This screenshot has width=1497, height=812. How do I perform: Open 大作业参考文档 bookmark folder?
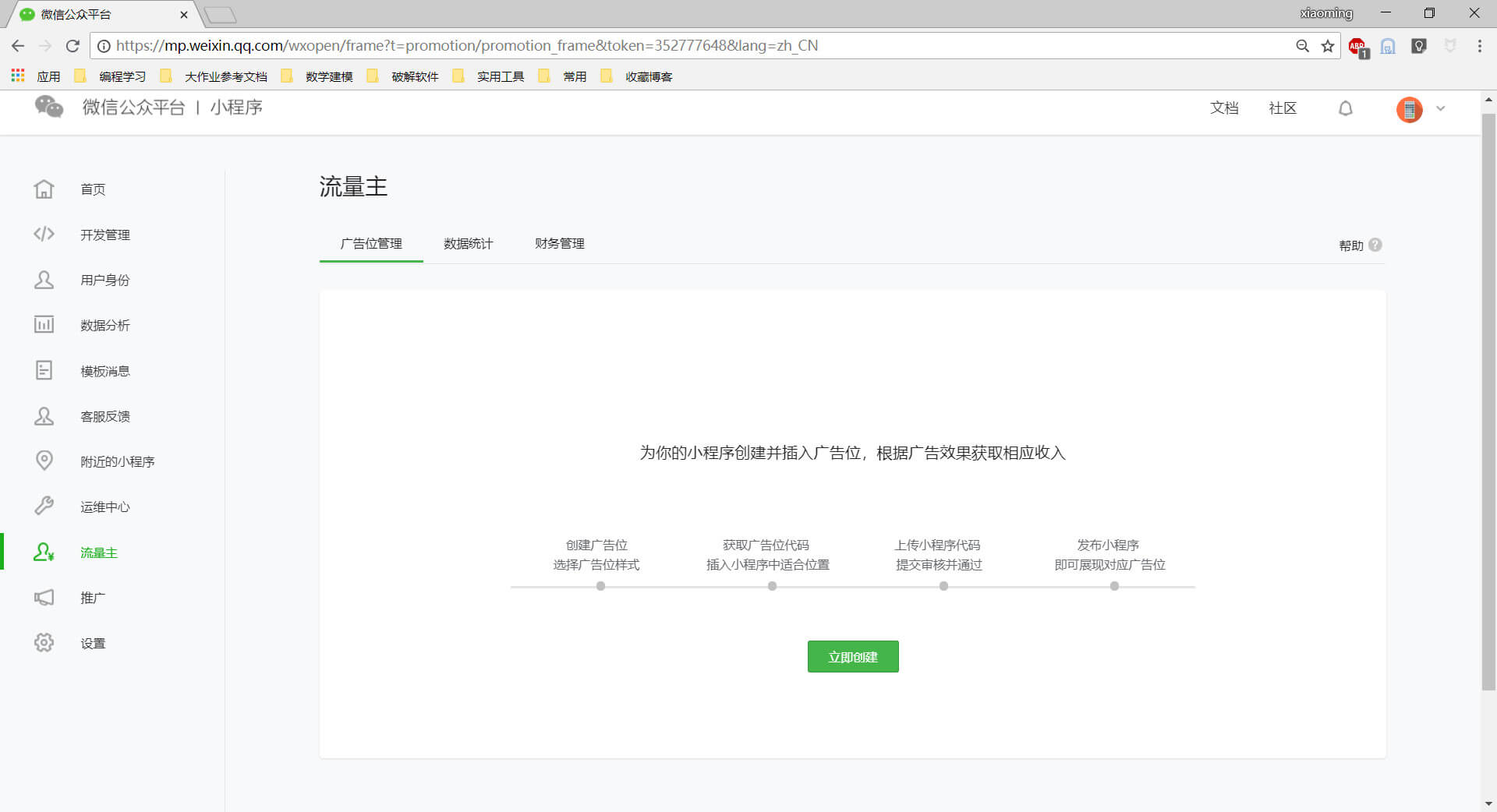(x=214, y=76)
